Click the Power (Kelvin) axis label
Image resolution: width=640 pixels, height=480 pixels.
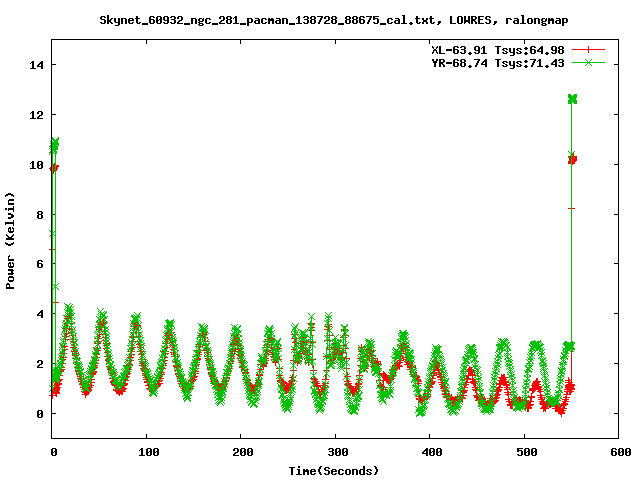[10, 241]
